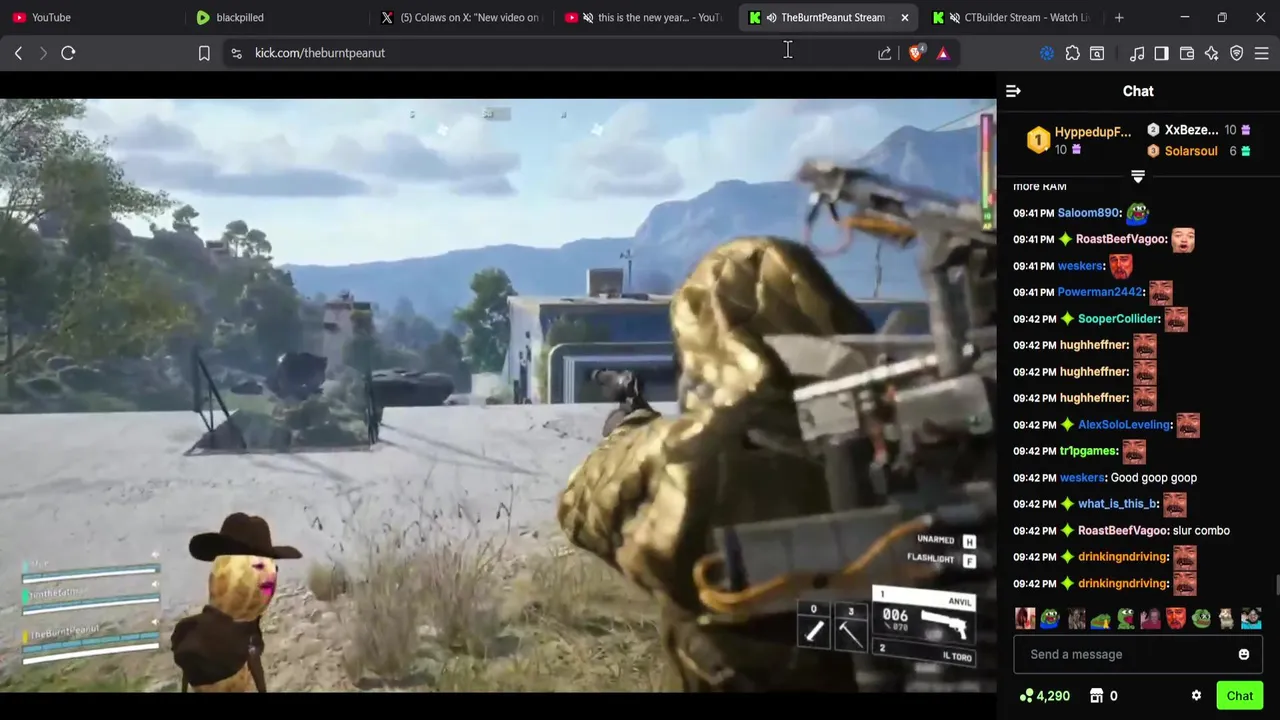Select the red angry face quick emote
Screen dimensions: 1280x720
[x=1175, y=619]
